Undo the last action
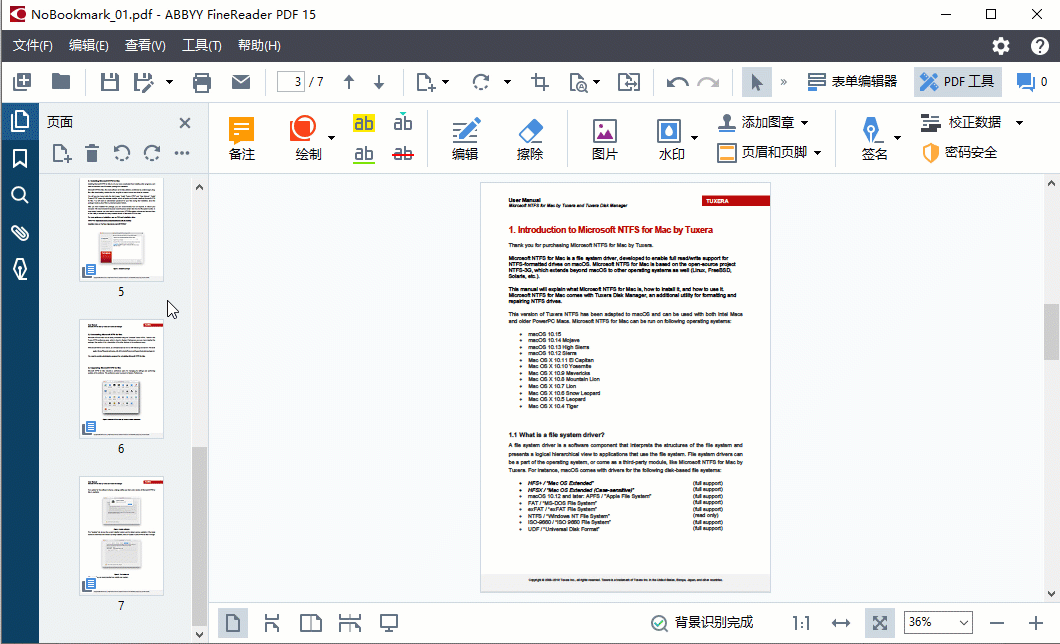 [677, 82]
